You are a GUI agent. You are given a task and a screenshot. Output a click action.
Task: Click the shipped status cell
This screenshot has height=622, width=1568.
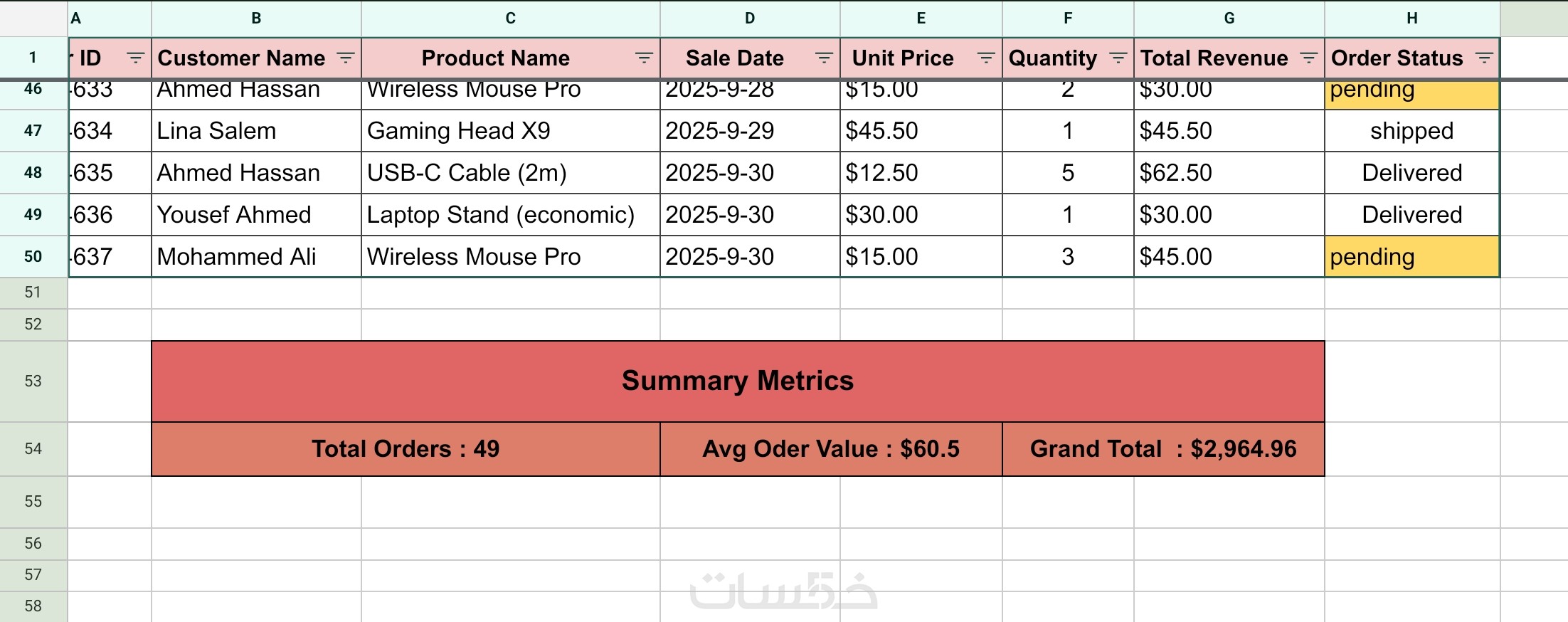(1411, 131)
